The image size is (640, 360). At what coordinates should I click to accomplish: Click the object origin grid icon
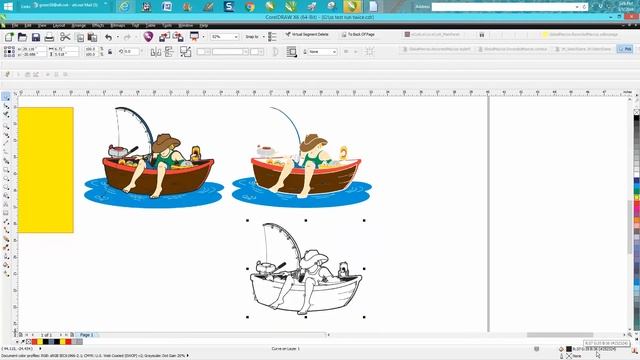click(9, 51)
